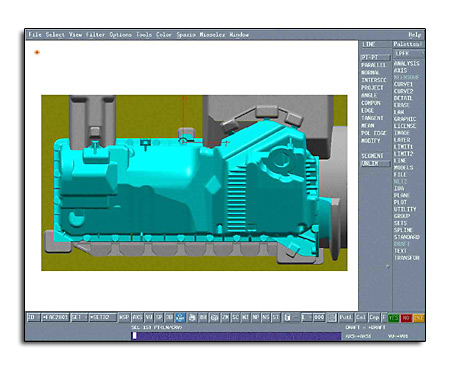This screenshot has width=450, height=370.
Task: Click the WSP toolbar button
Action: 124,318
